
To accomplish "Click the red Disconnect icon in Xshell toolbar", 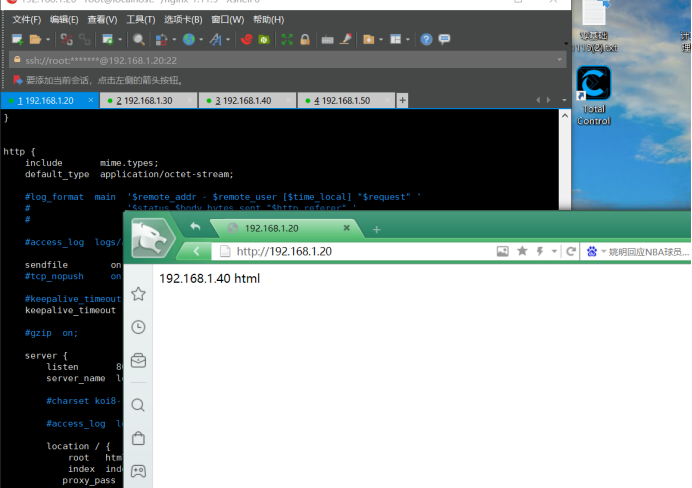I will pos(67,40).
